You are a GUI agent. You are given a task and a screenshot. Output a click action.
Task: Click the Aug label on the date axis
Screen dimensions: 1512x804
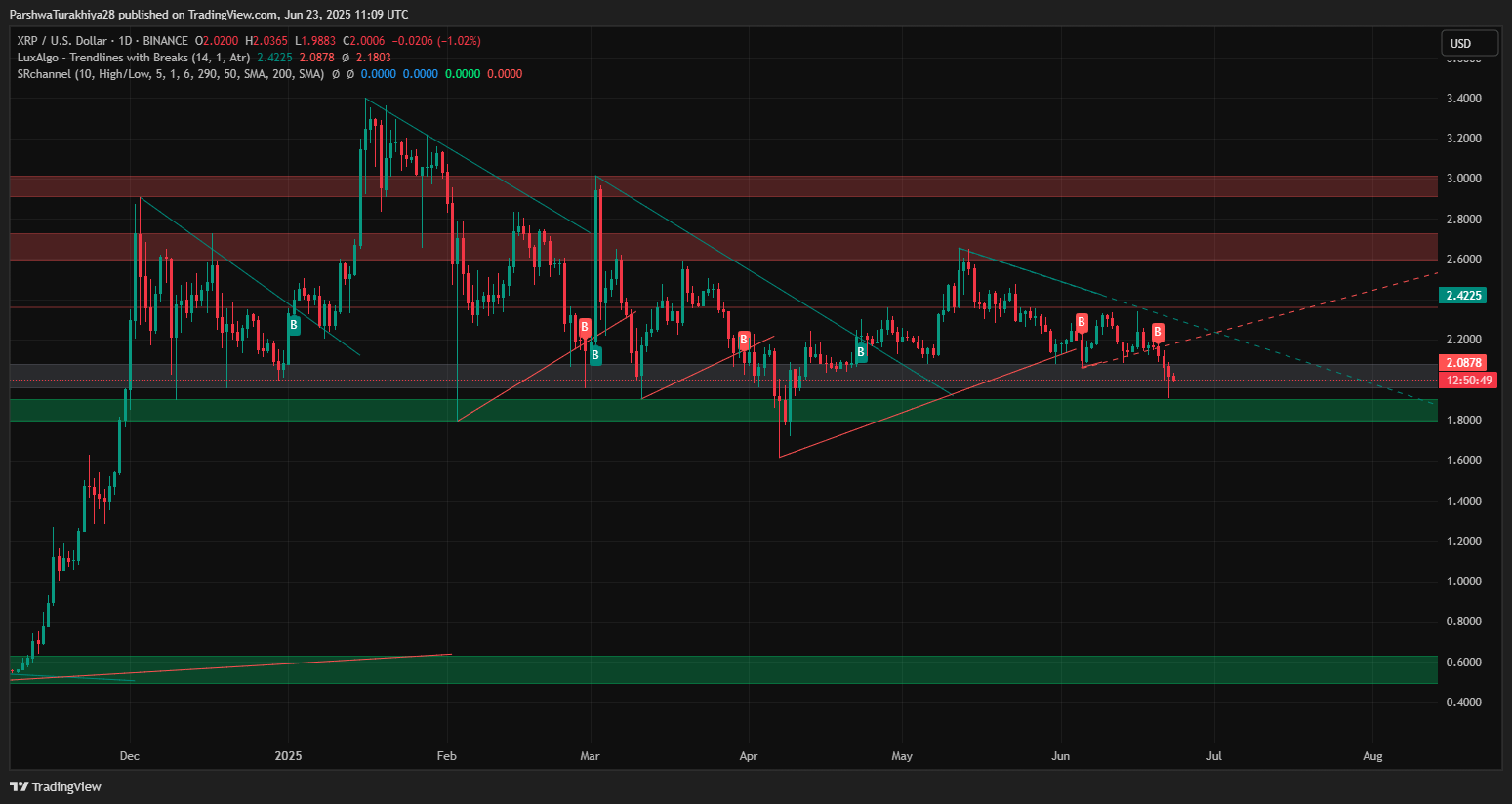point(1372,755)
